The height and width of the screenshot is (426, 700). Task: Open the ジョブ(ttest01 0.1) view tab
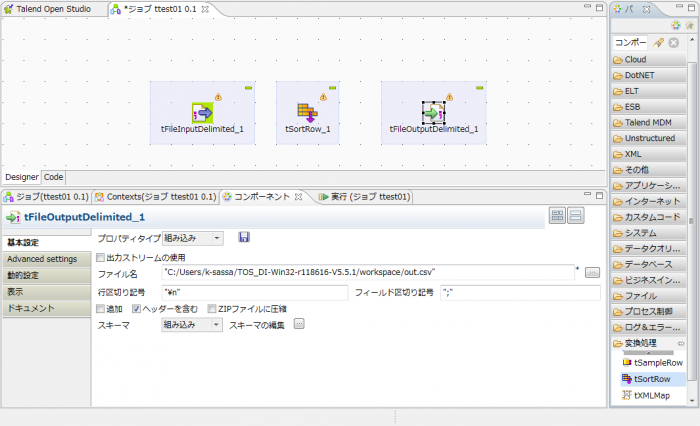[x=46, y=196]
